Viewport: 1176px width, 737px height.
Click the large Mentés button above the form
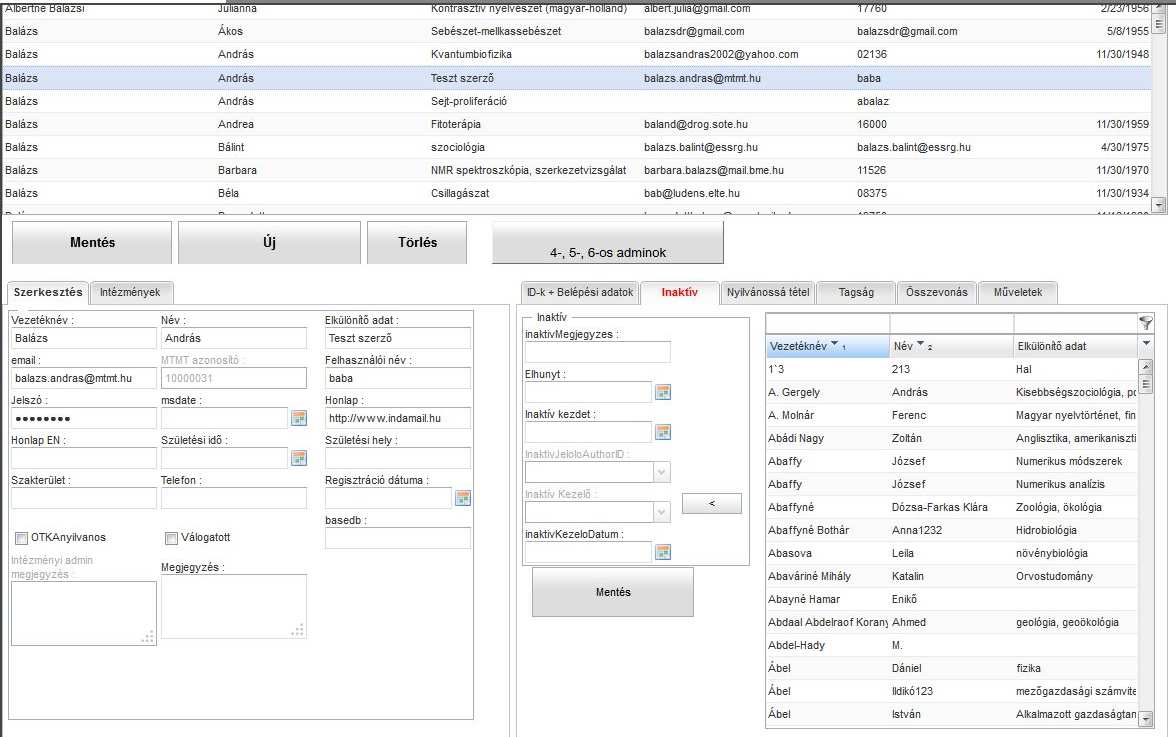pos(92,242)
